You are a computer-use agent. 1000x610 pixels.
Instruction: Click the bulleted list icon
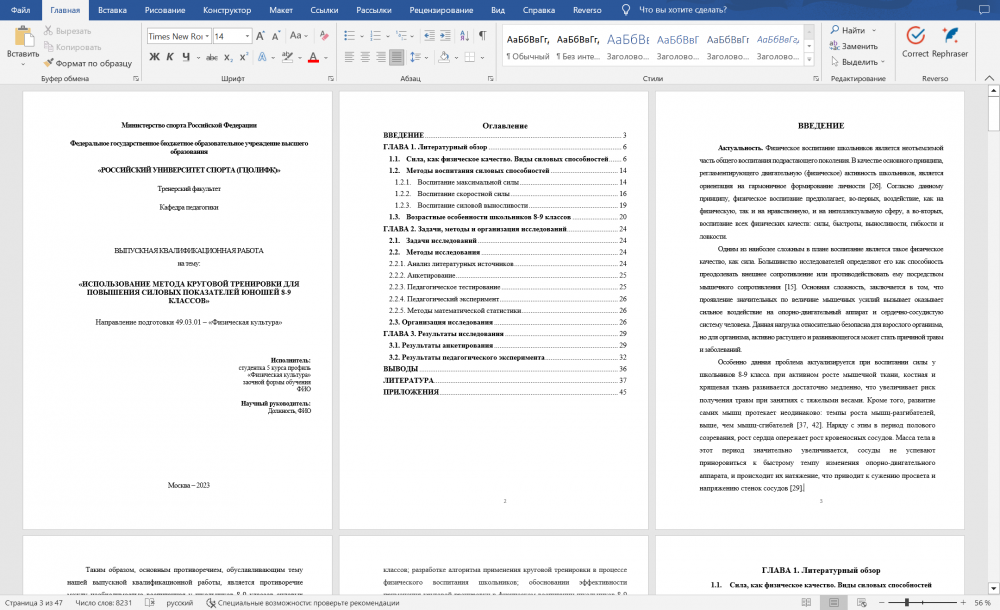349,36
